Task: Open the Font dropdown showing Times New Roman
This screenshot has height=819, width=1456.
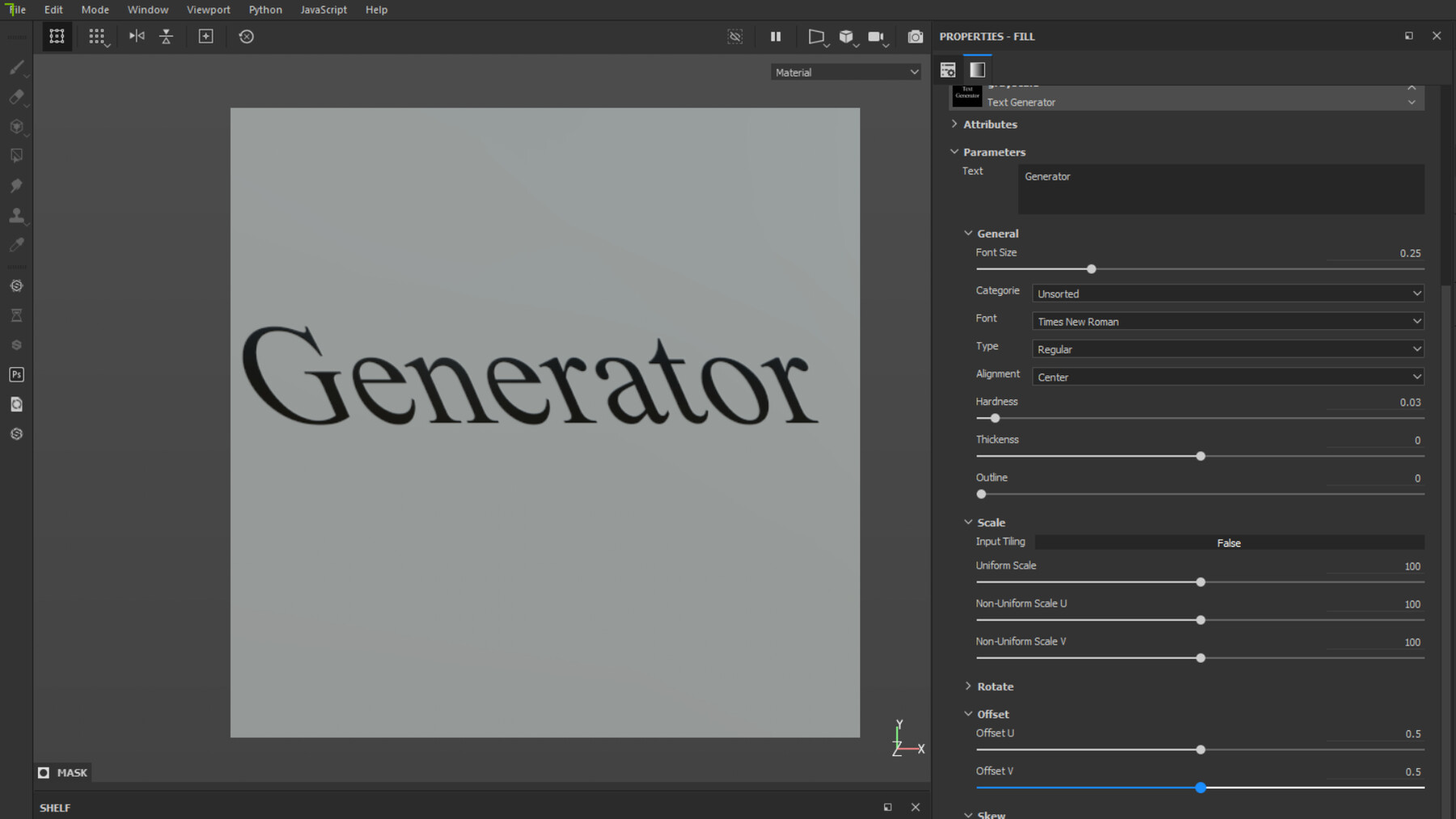Action: pos(1226,321)
